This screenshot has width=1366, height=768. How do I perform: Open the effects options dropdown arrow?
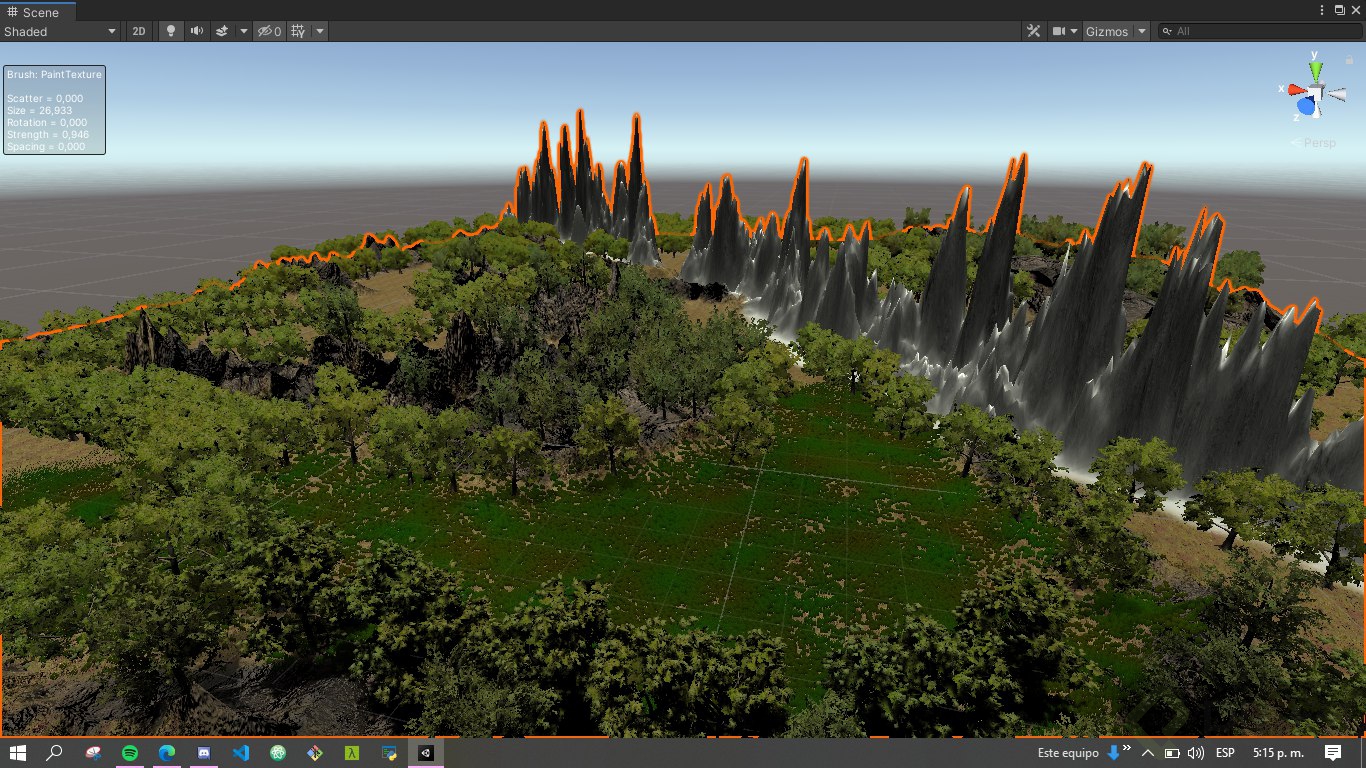243,31
